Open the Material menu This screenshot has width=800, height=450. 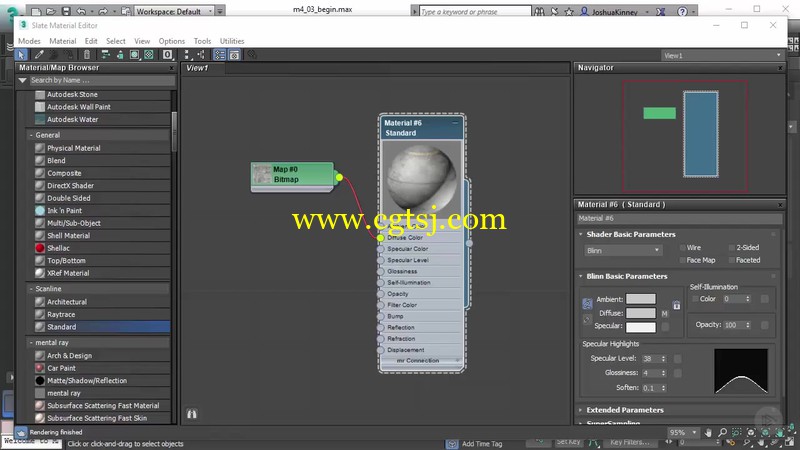click(63, 41)
